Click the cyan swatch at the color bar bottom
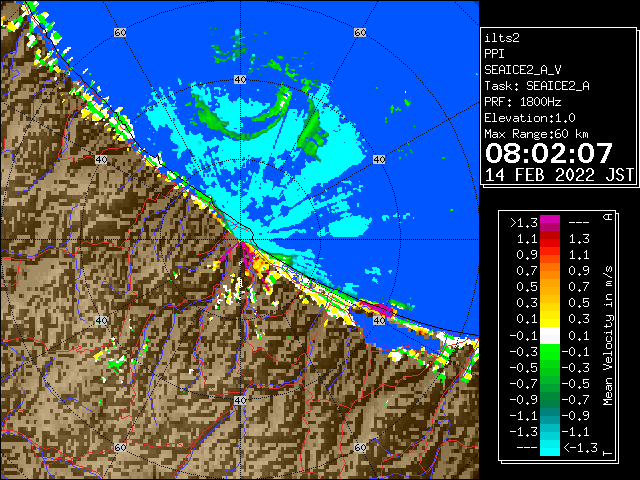The width and height of the screenshot is (640, 480). [550, 447]
